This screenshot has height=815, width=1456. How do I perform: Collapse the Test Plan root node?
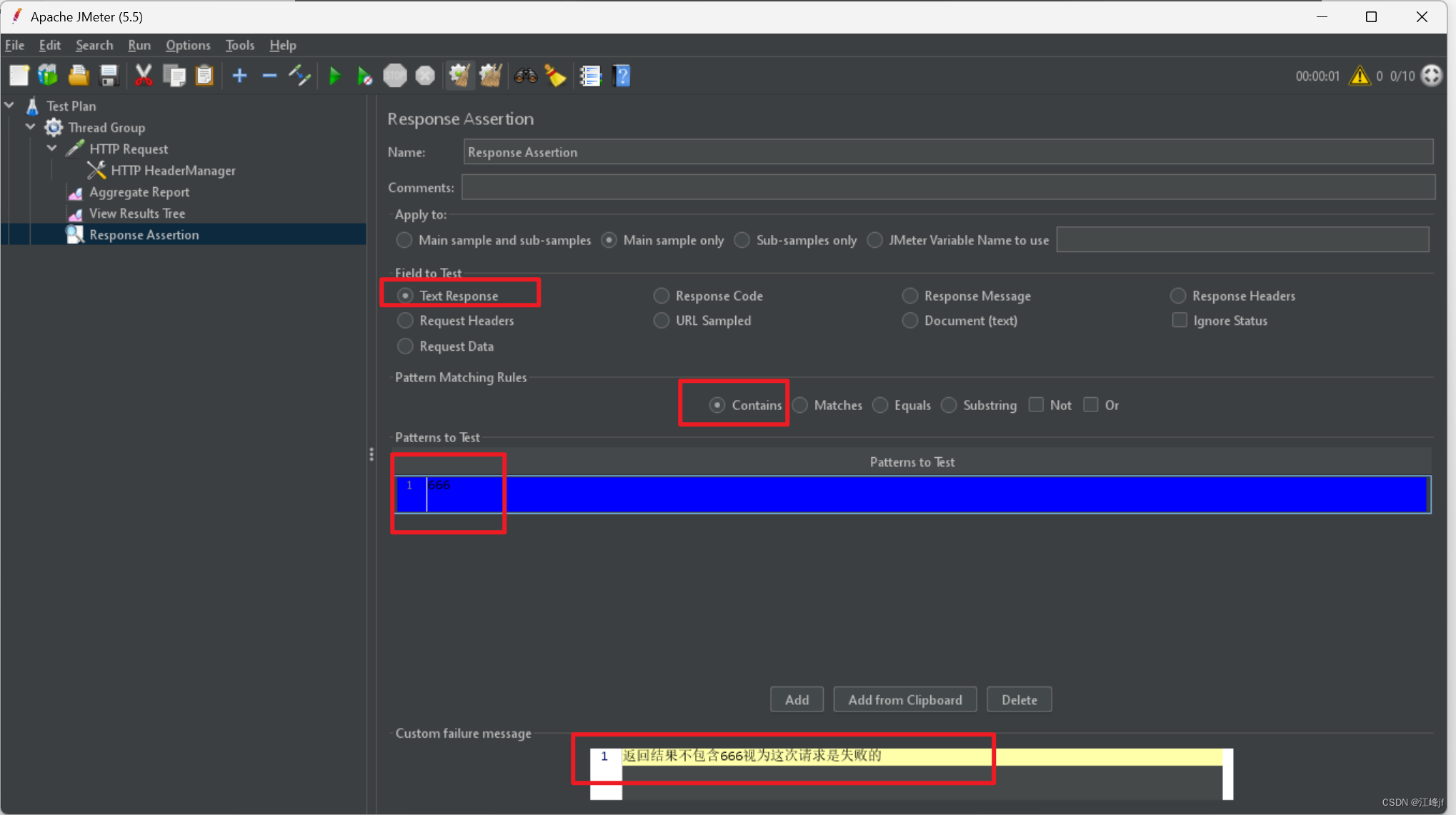point(10,106)
